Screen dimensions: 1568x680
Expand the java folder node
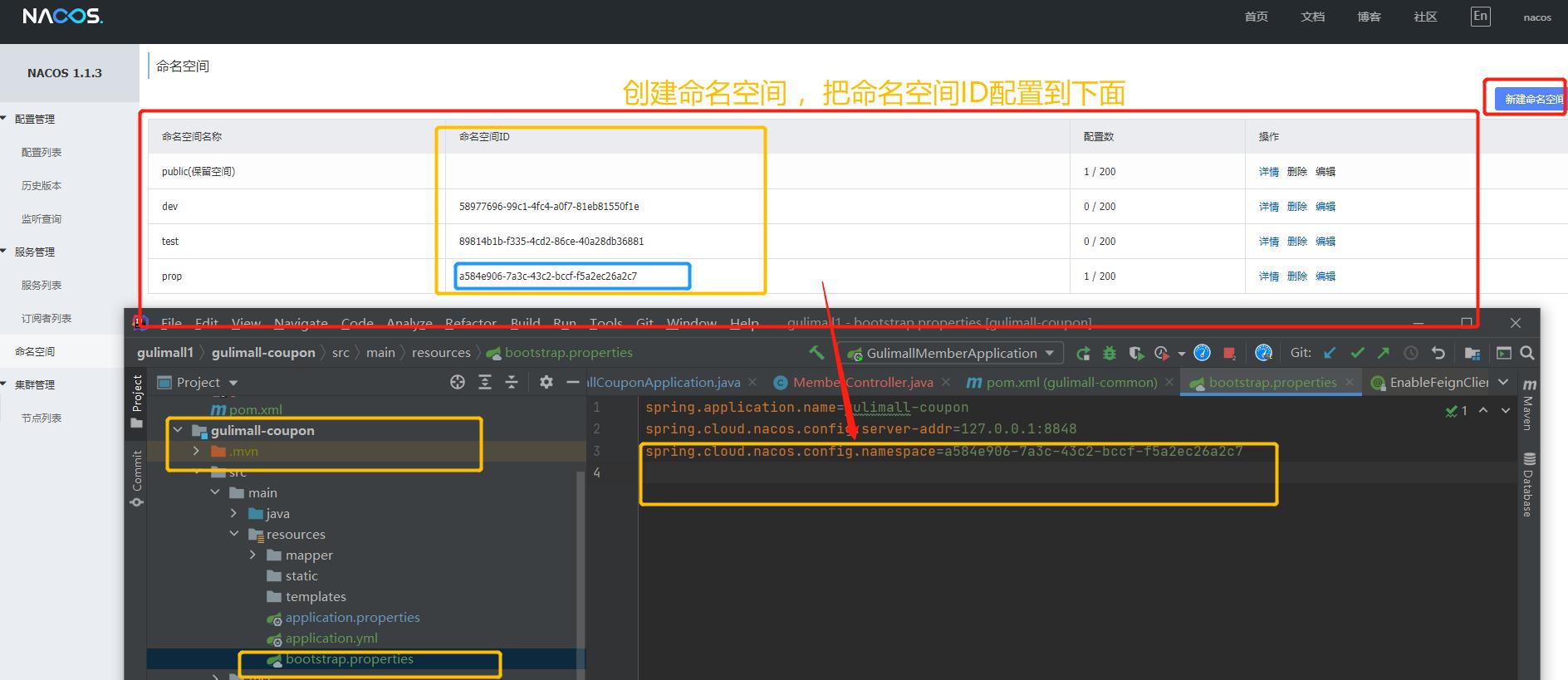click(234, 513)
